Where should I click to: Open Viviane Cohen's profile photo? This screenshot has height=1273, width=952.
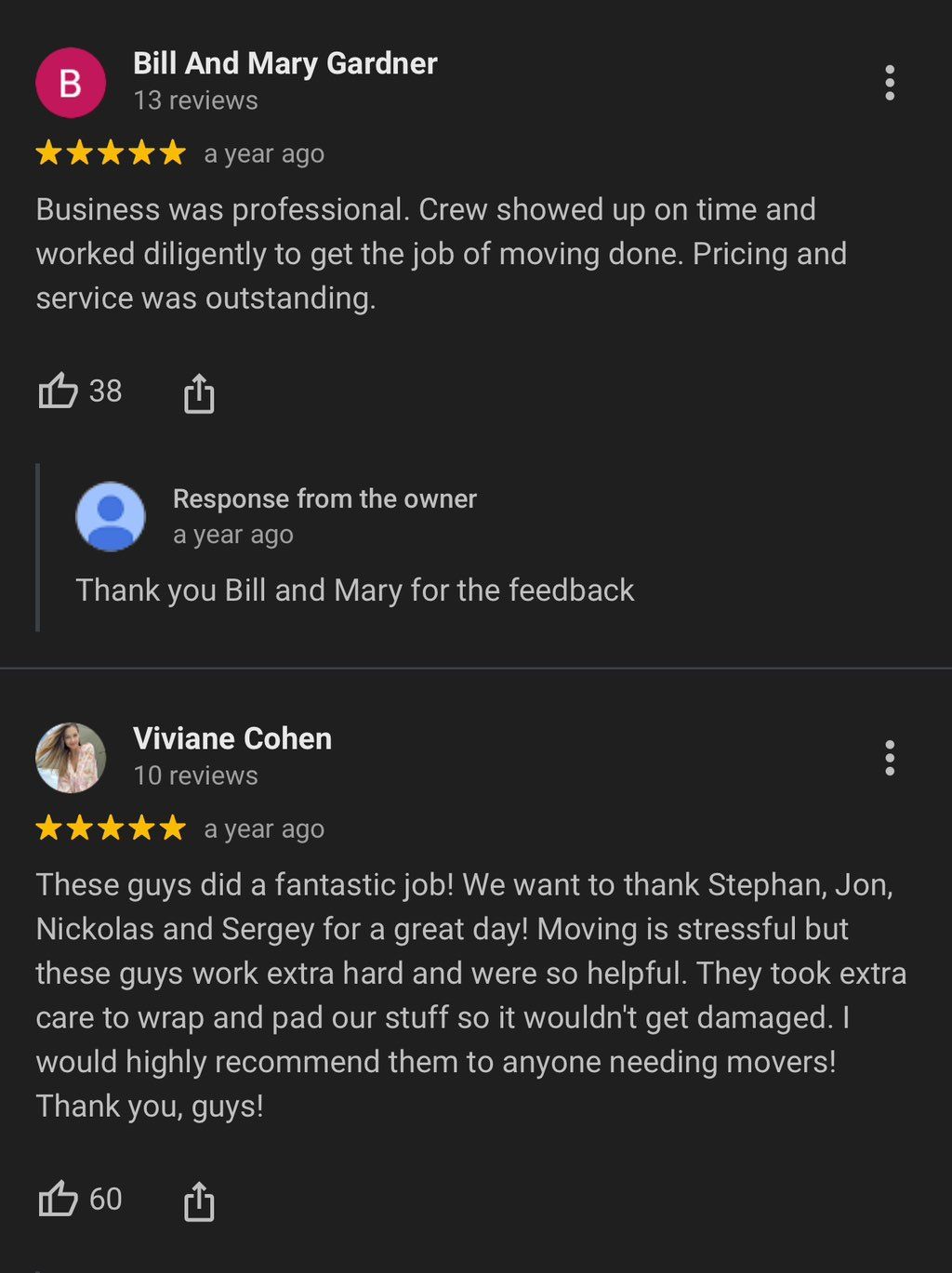pyautogui.click(x=71, y=758)
